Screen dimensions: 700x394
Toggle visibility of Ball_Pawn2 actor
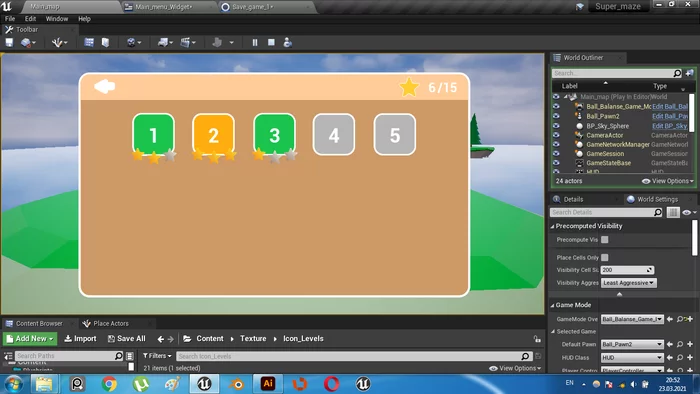pos(556,116)
